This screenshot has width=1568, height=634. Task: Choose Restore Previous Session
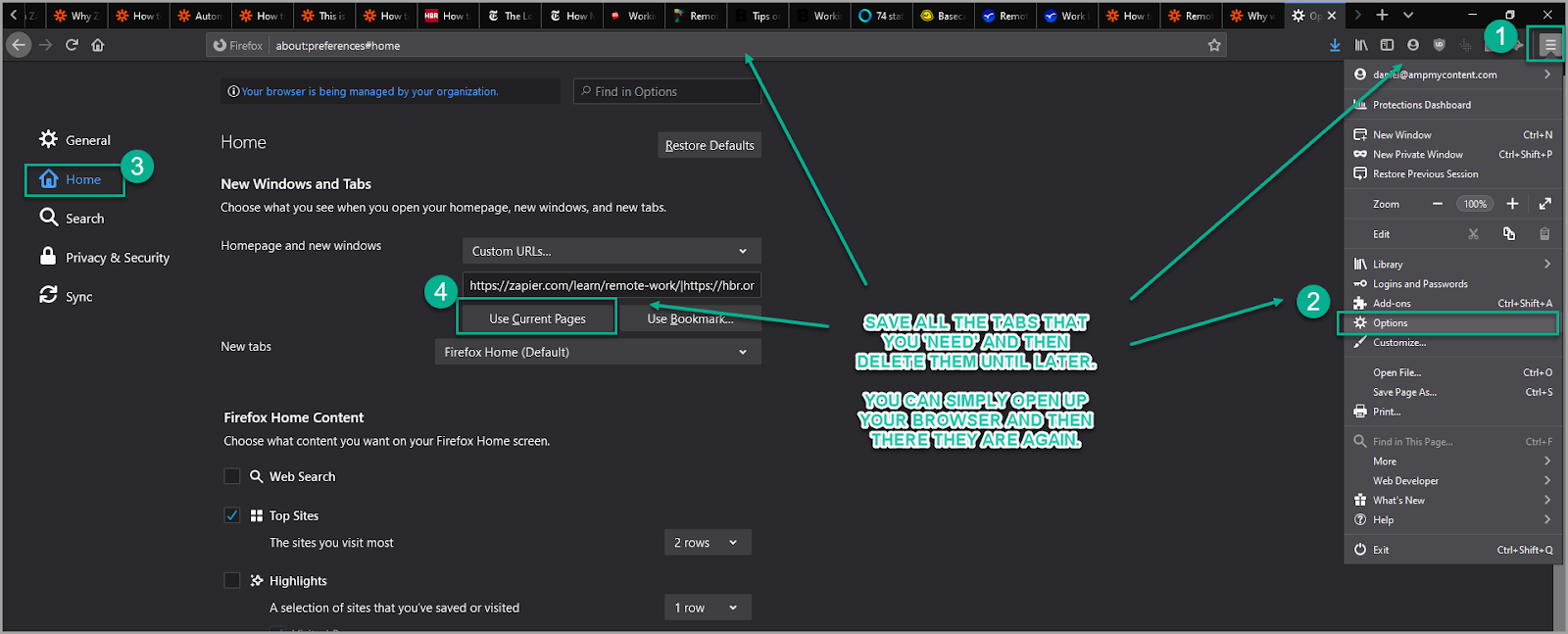(x=1452, y=174)
